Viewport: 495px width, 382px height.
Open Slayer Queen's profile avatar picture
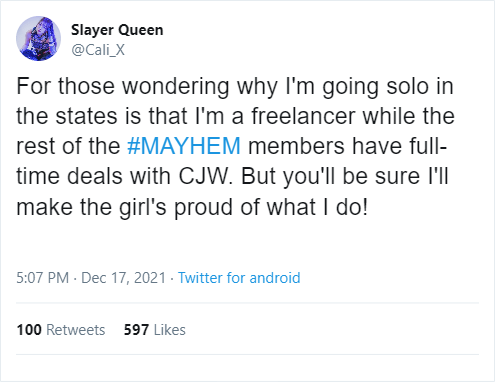[x=38, y=38]
